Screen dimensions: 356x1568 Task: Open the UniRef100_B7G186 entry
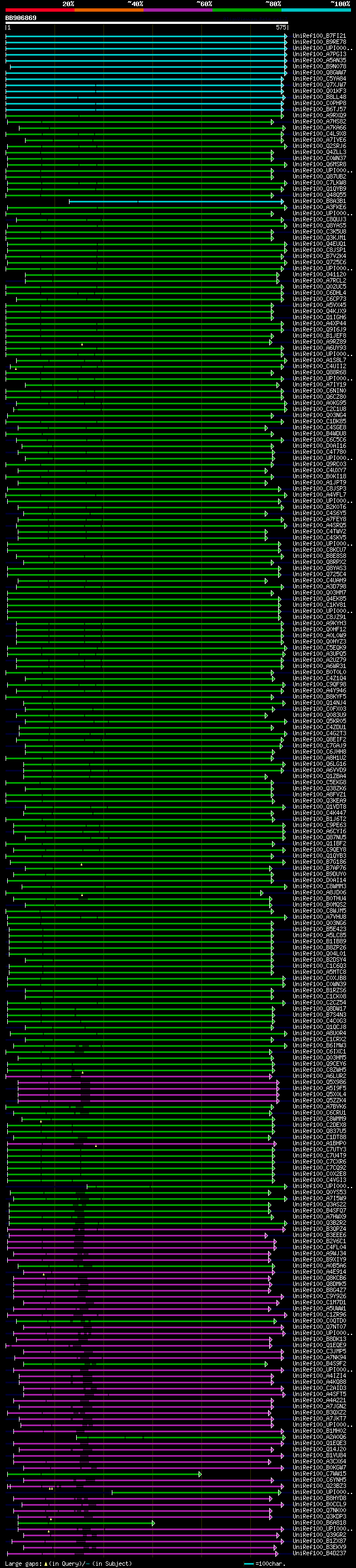pos(319,862)
